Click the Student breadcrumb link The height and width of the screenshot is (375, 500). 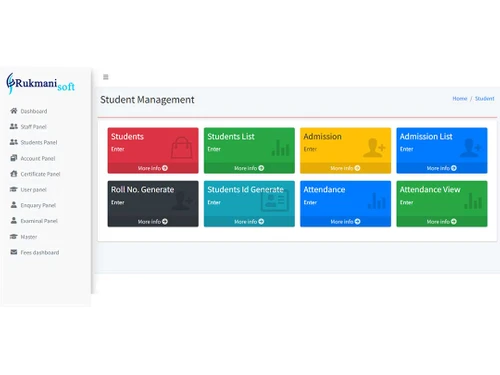(x=485, y=99)
